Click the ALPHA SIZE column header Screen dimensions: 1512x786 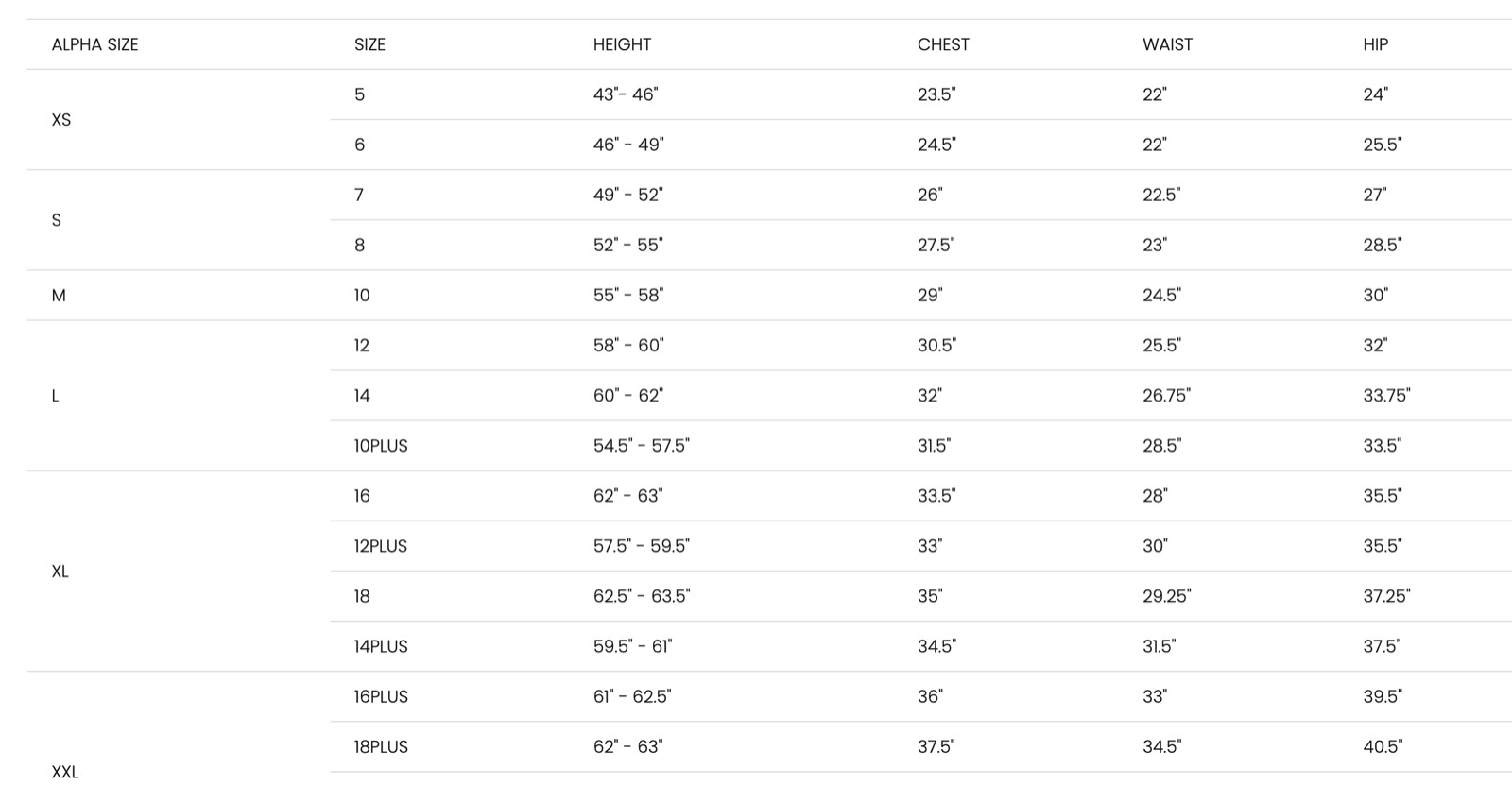(94, 44)
